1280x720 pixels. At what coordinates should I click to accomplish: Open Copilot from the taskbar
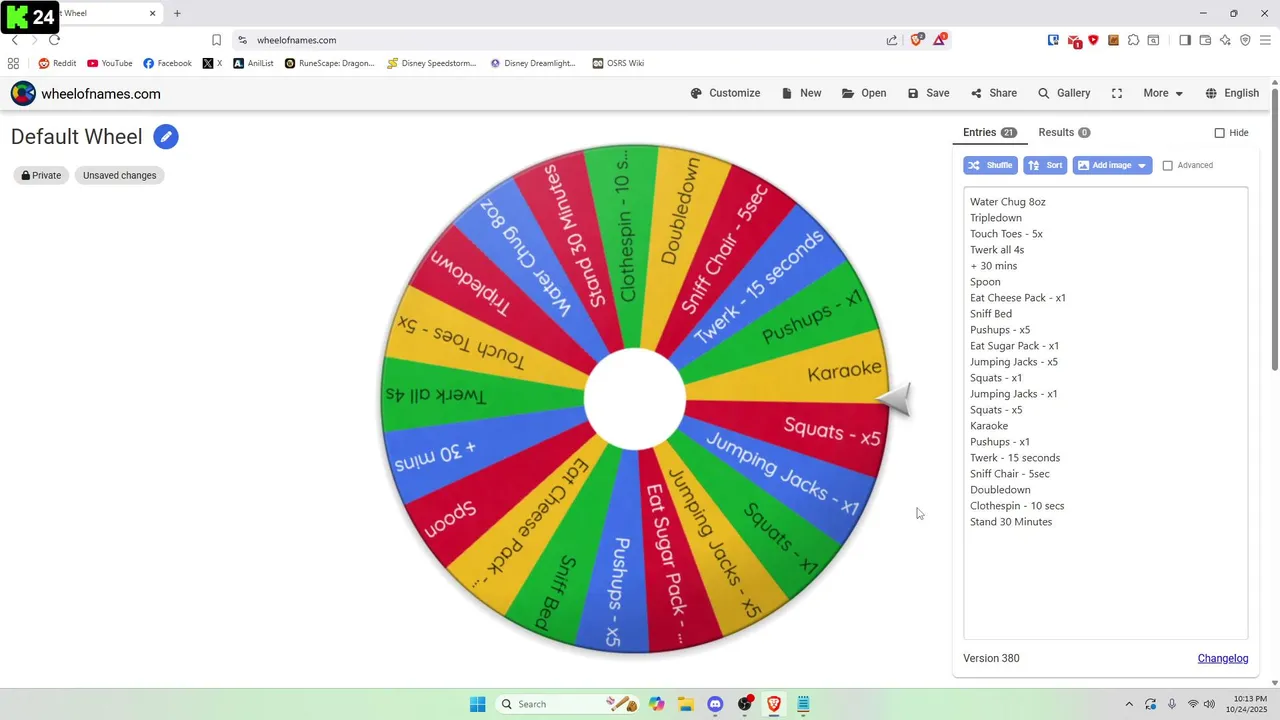click(x=657, y=704)
